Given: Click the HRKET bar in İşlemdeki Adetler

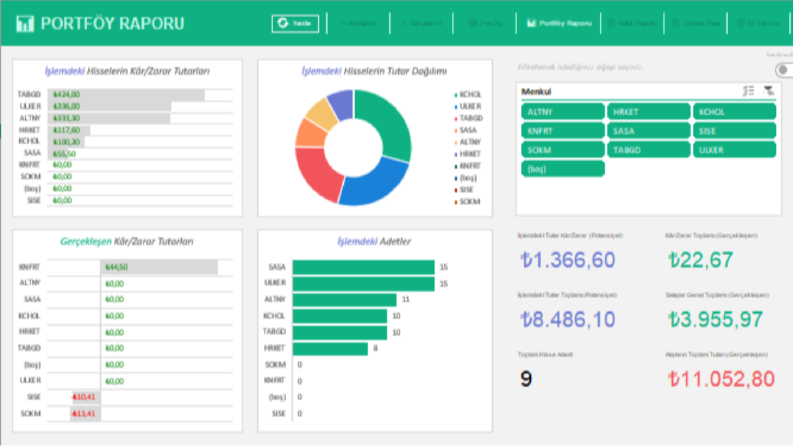Looking at the screenshot, I should (330, 348).
